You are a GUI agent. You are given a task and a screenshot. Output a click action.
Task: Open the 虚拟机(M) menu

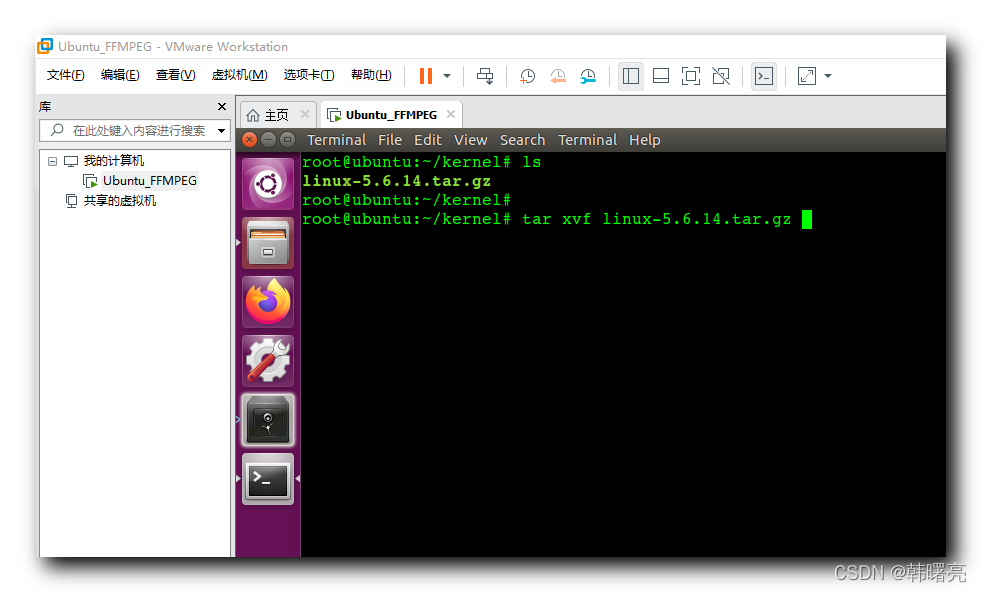click(239, 75)
